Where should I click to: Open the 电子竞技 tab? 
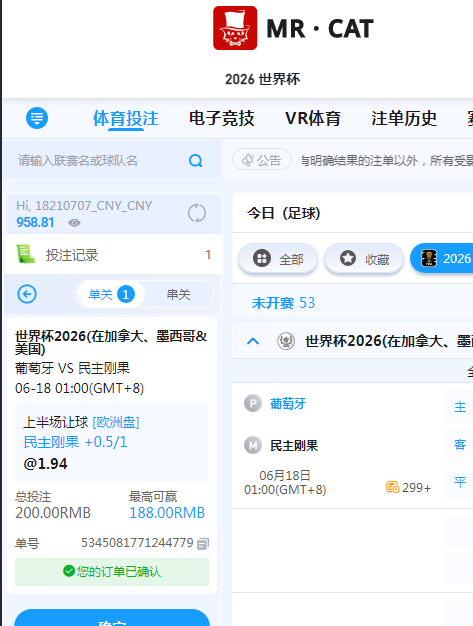[222, 119]
